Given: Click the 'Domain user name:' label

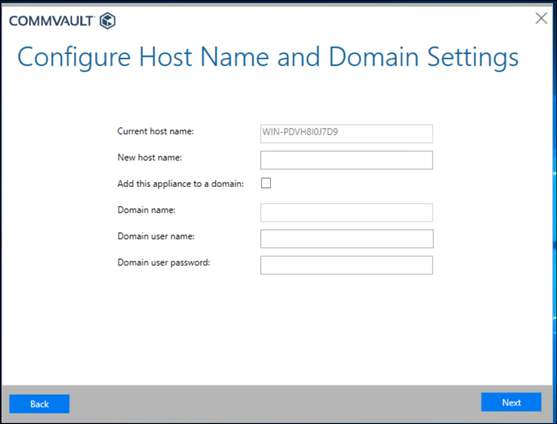Looking at the screenshot, I should (x=156, y=236).
